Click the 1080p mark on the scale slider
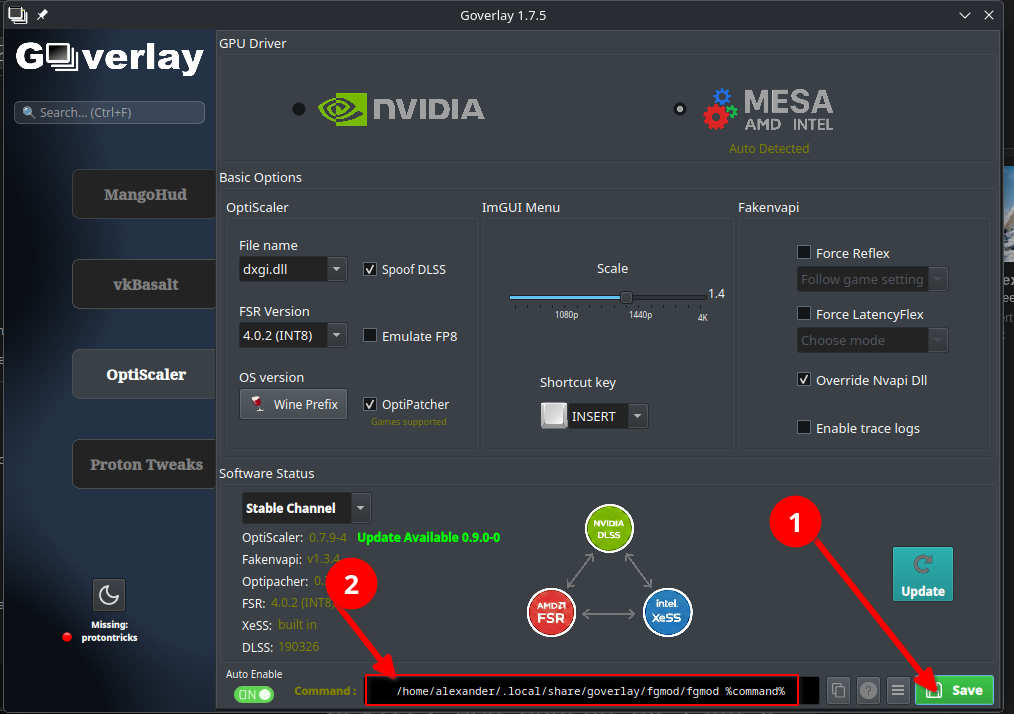This screenshot has width=1014, height=714. [x=566, y=315]
